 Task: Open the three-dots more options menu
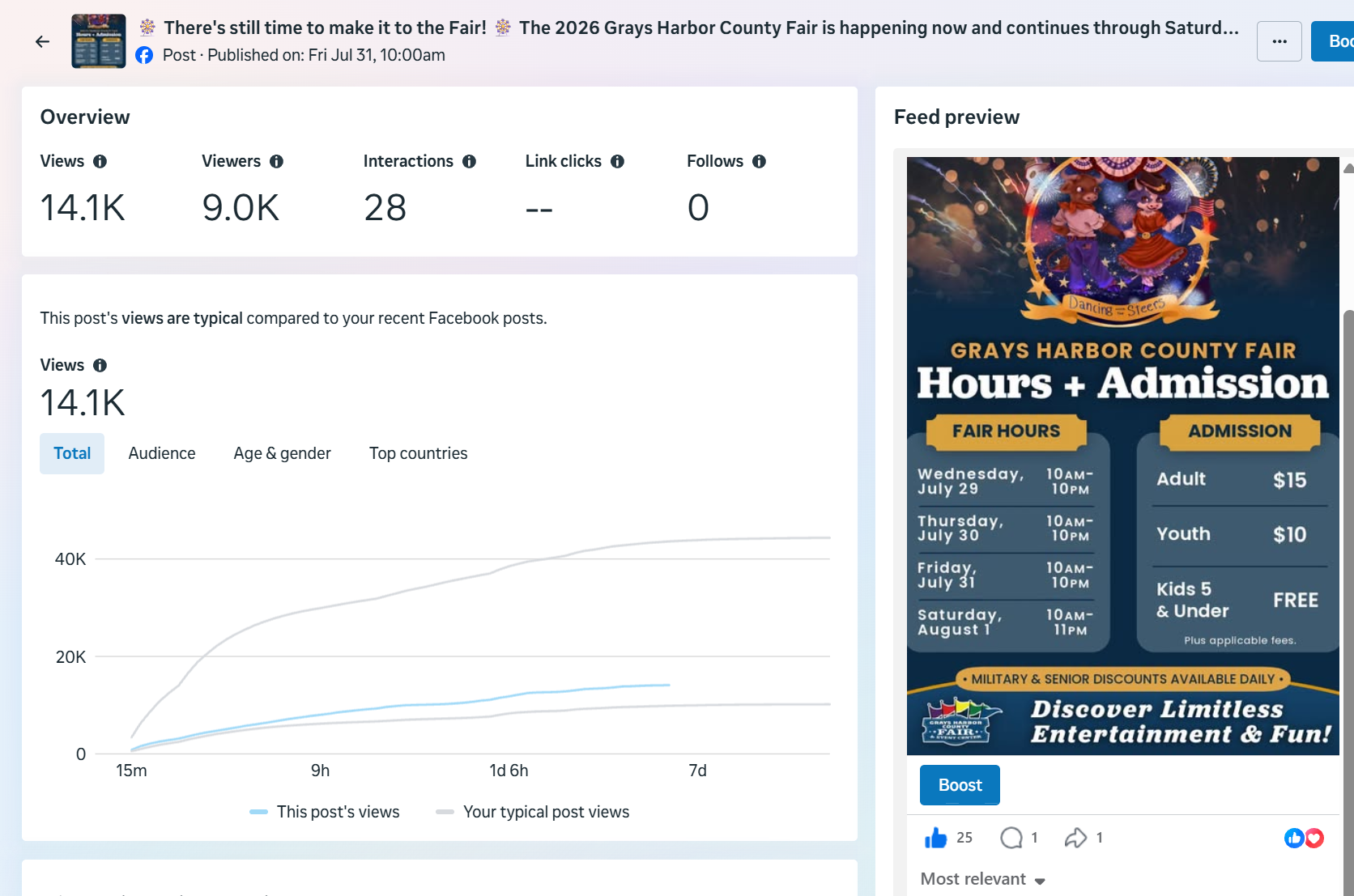click(x=1279, y=41)
